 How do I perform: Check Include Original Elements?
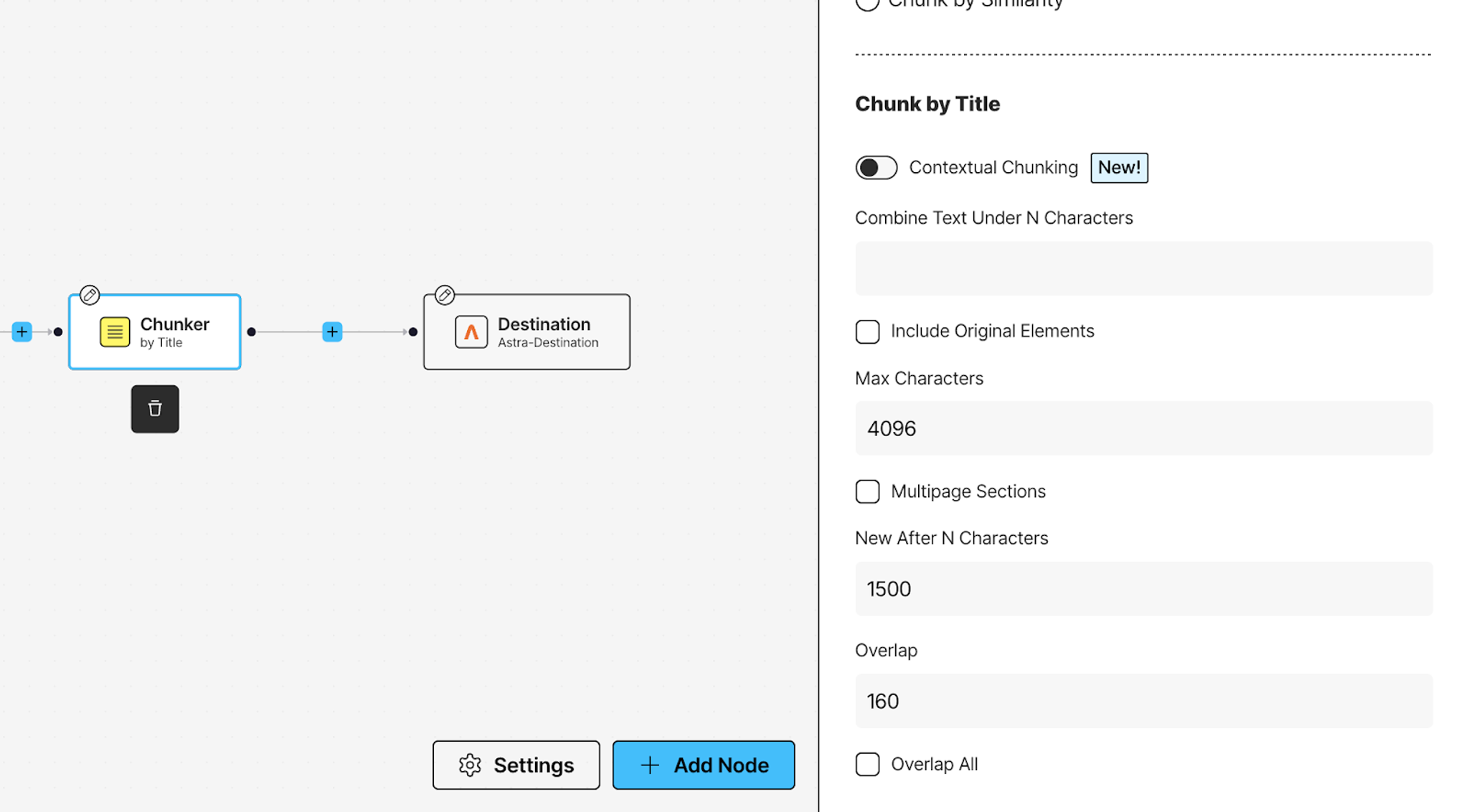coord(867,331)
